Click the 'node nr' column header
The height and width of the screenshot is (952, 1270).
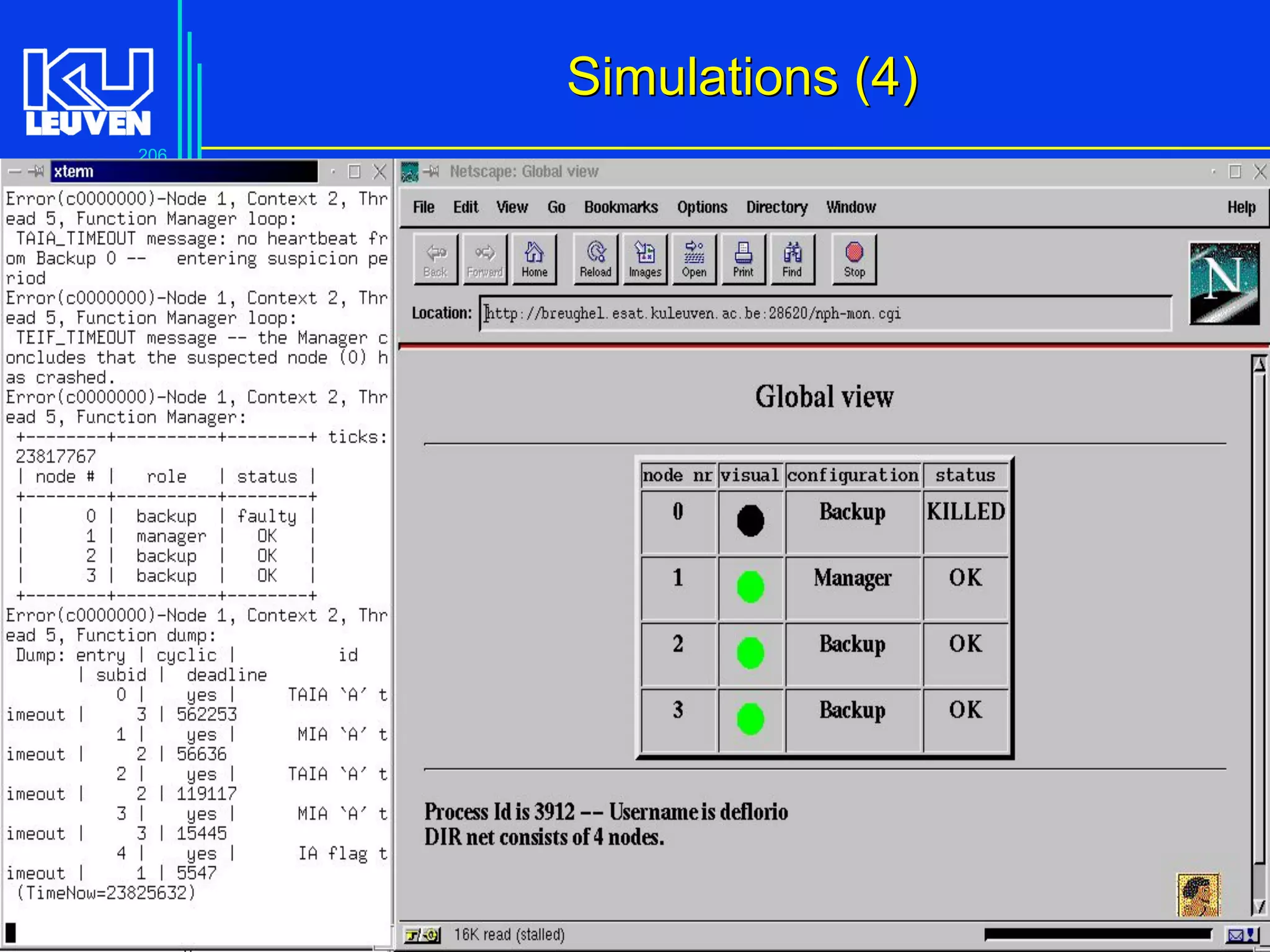678,475
